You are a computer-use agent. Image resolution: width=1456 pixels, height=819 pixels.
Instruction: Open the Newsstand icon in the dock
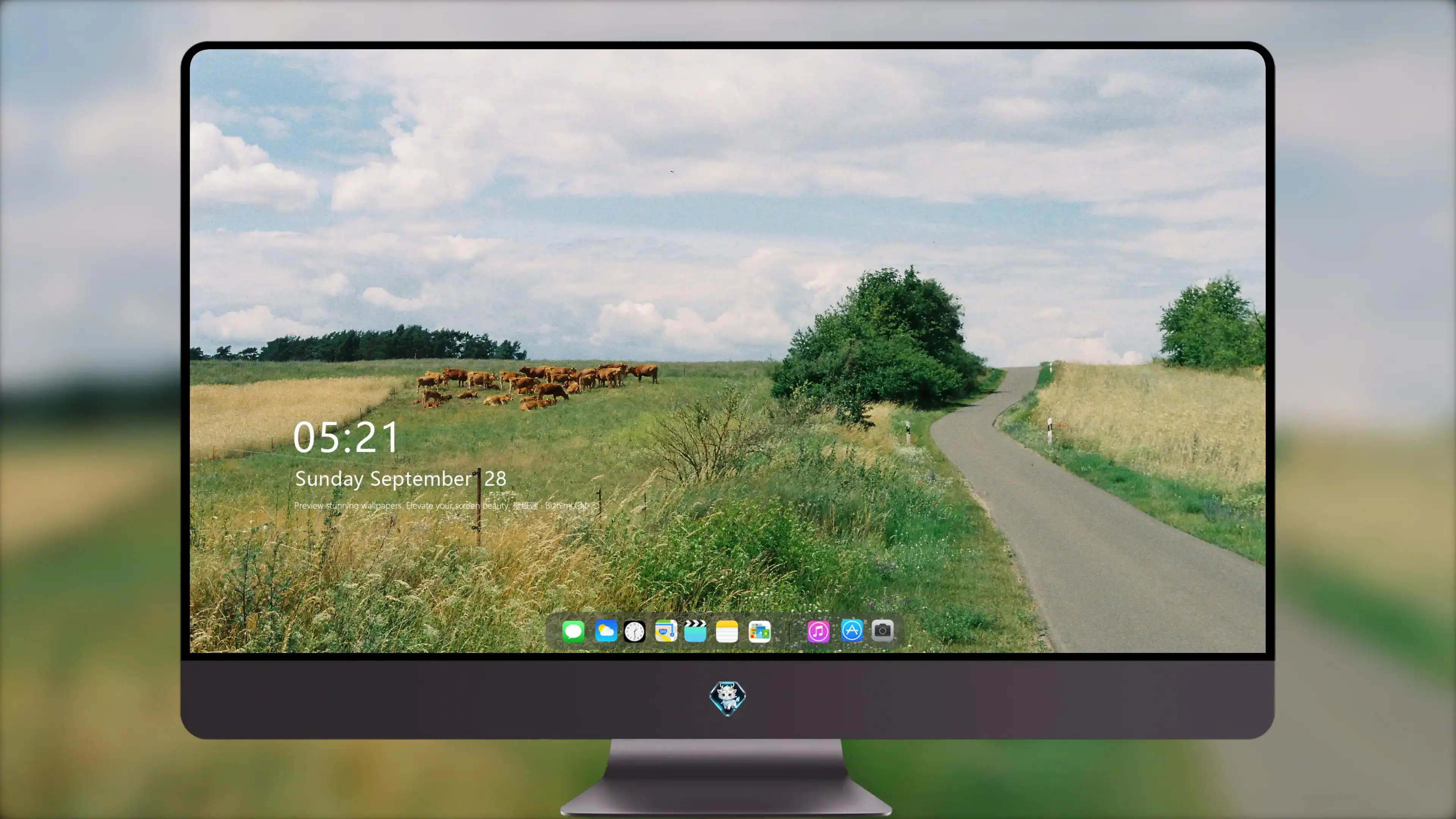tap(759, 631)
